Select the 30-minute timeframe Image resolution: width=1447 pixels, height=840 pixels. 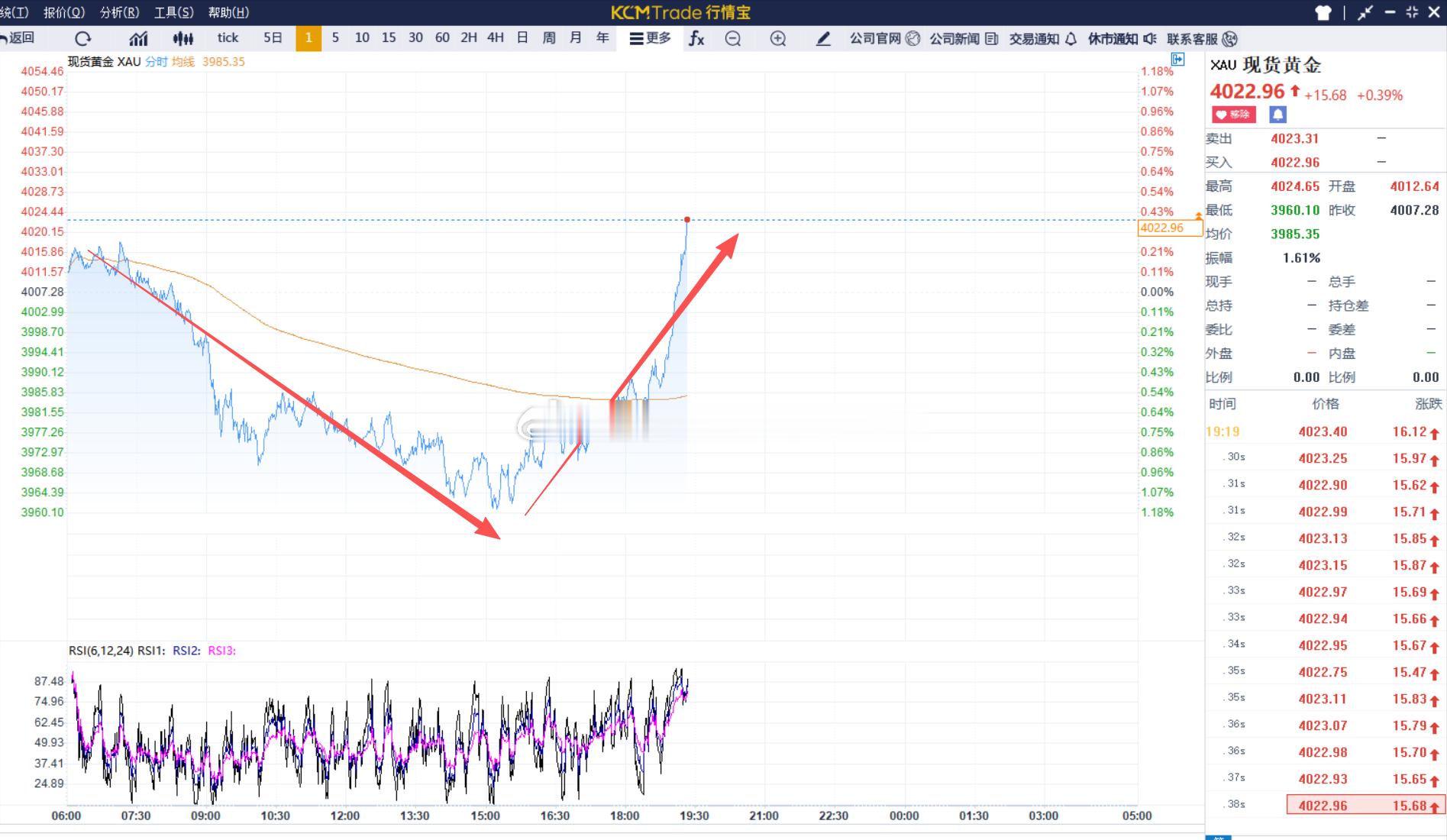click(415, 38)
